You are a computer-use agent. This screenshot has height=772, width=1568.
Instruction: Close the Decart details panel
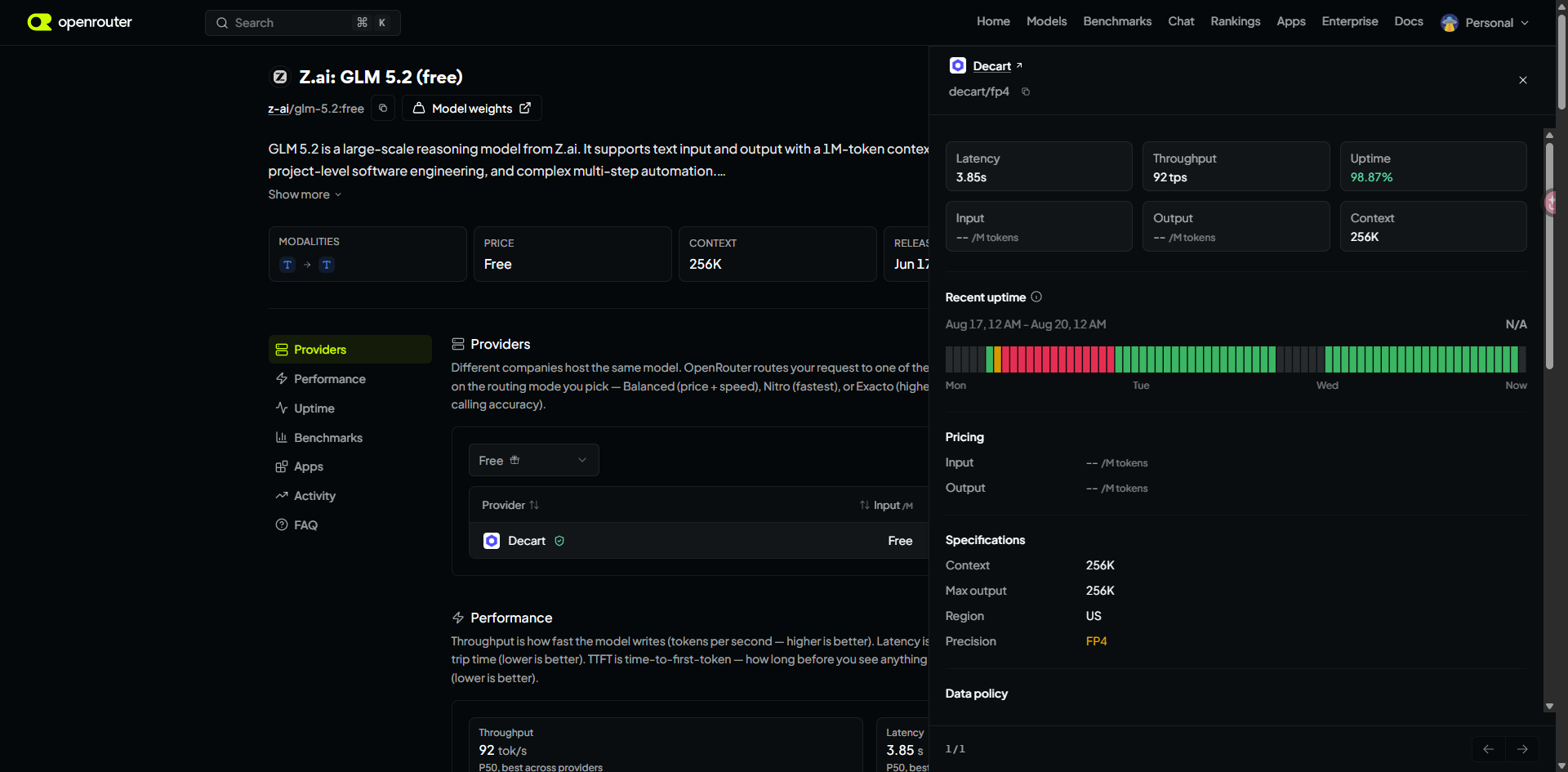tap(1523, 80)
